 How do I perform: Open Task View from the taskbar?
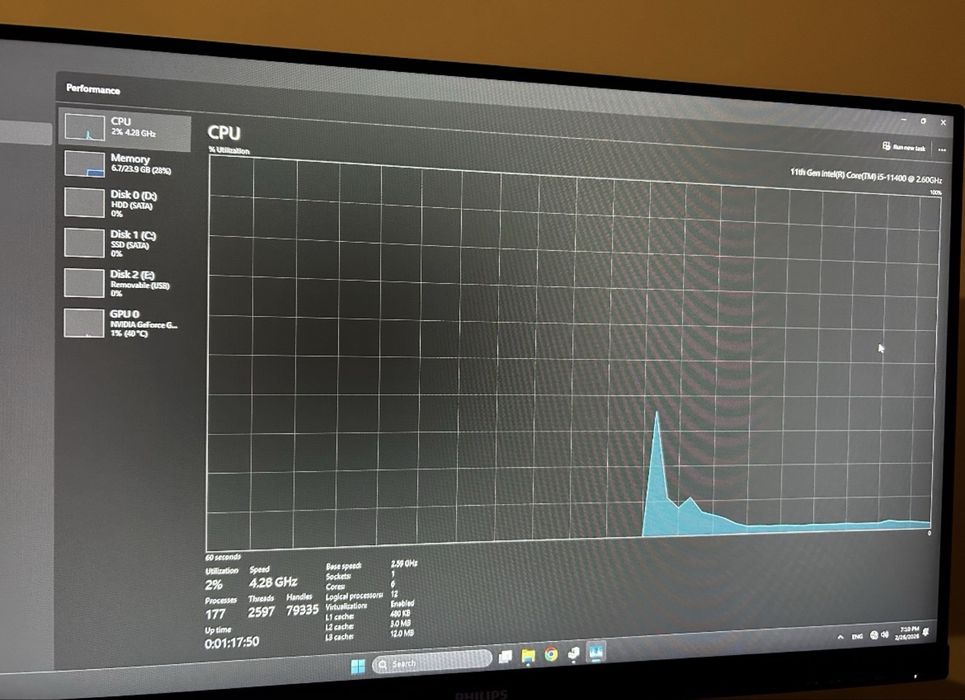click(x=505, y=657)
